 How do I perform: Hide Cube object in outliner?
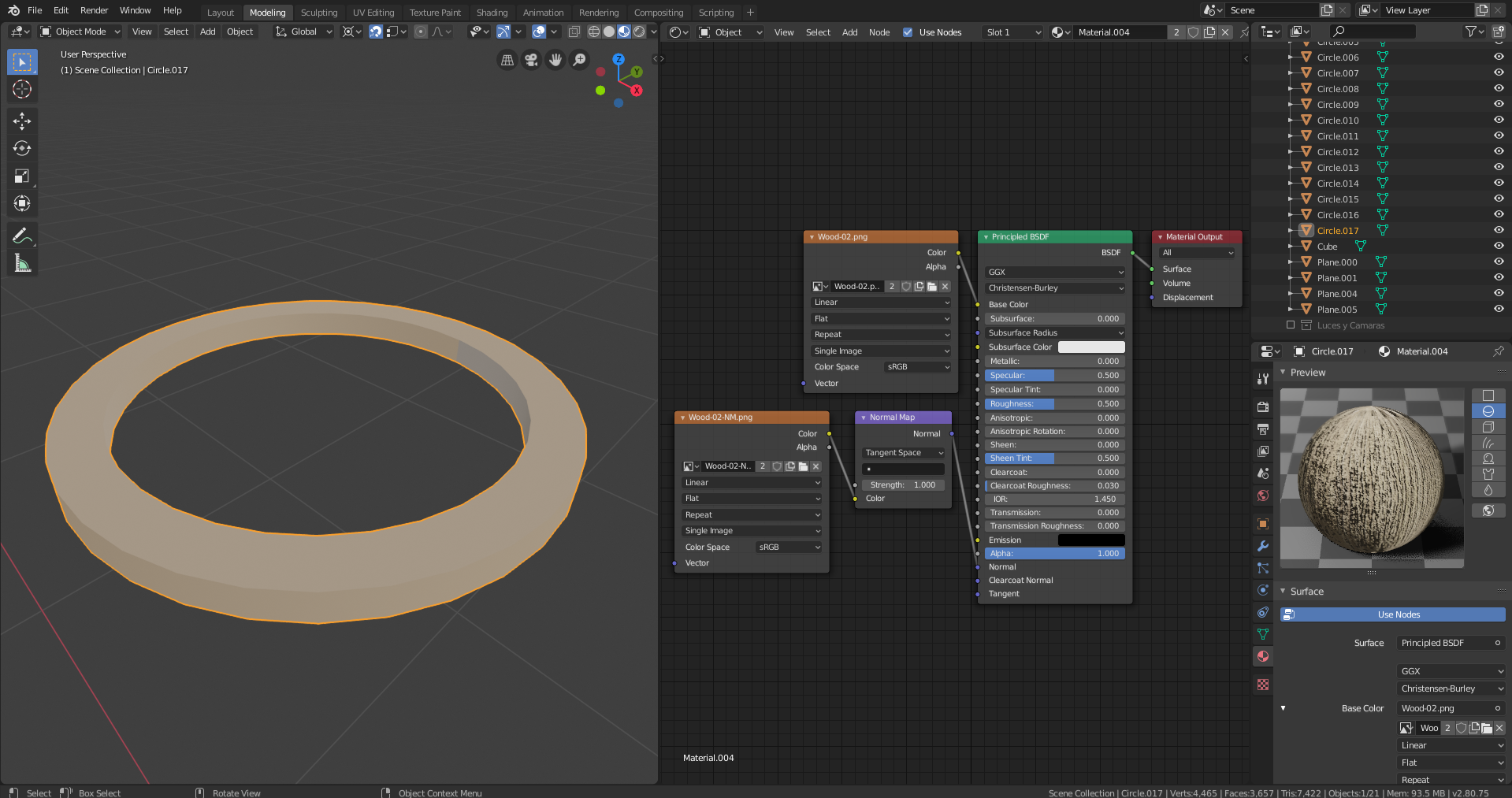tap(1499, 246)
